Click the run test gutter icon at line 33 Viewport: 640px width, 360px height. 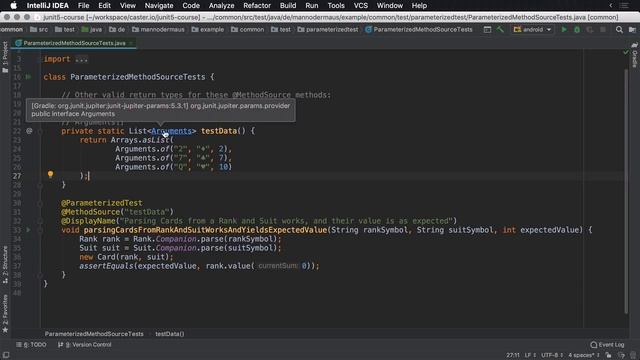(28, 230)
